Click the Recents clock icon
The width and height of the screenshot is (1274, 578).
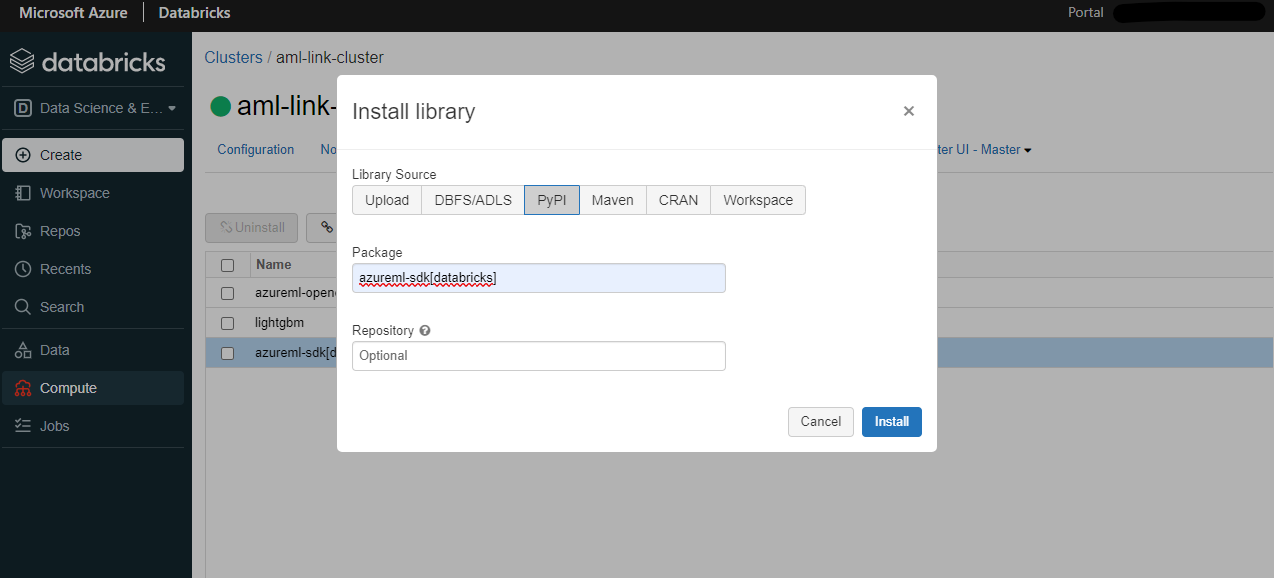coord(23,269)
